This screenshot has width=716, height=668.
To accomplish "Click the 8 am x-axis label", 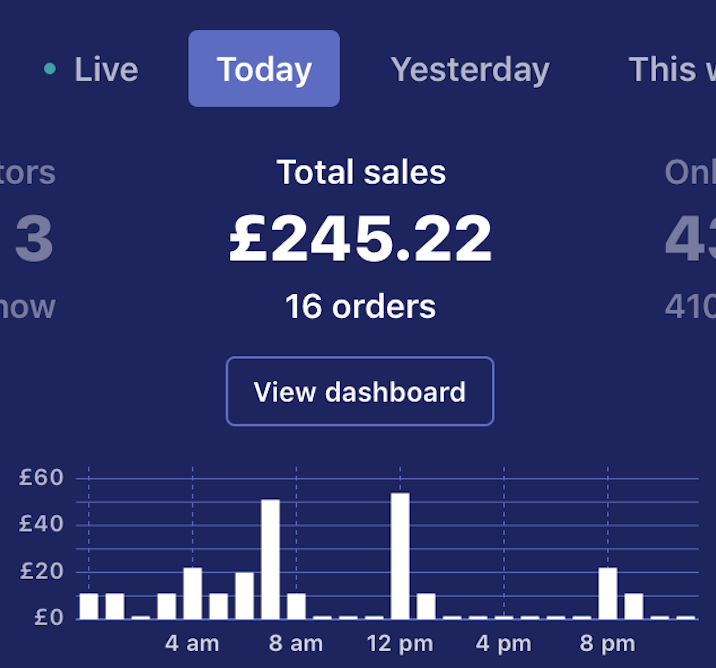I will tap(296, 643).
